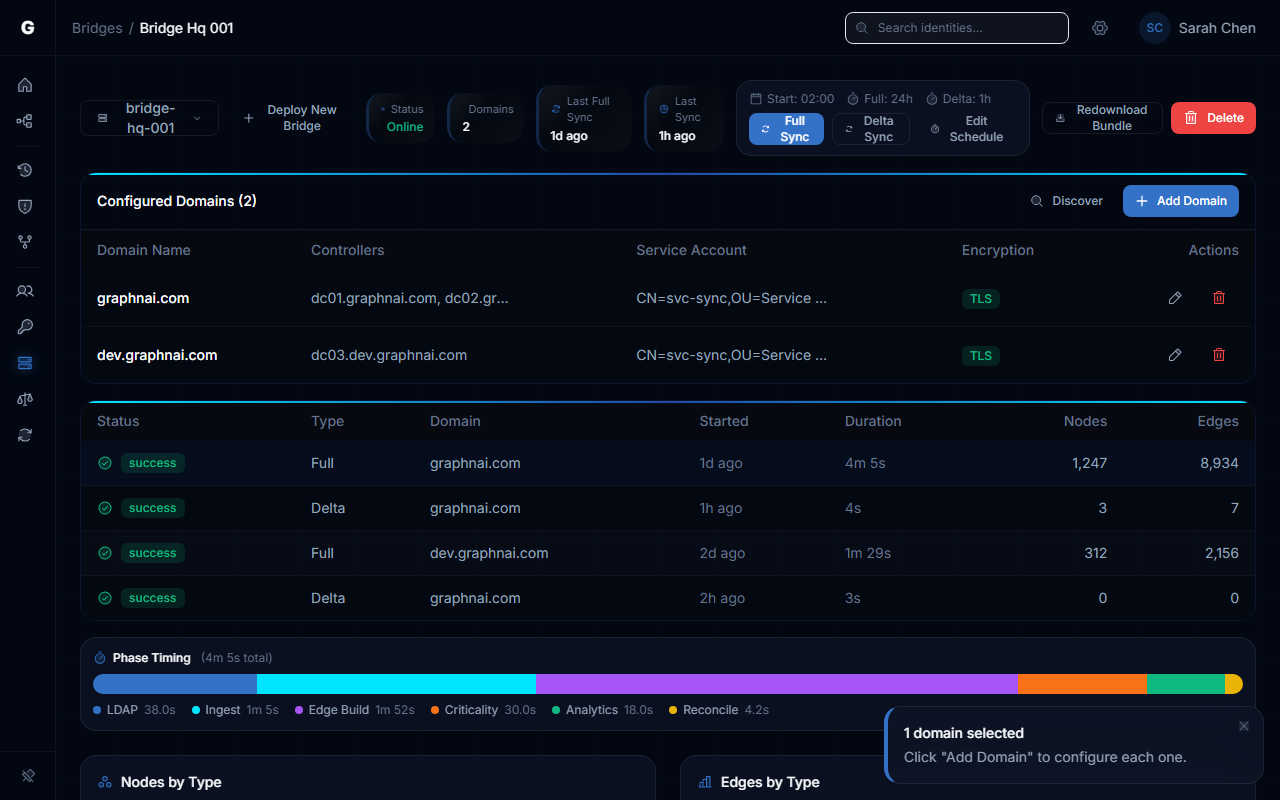The image size is (1280, 800).
Task: Navigate to Bridges via the breadcrumb
Action: pyautogui.click(x=97, y=28)
